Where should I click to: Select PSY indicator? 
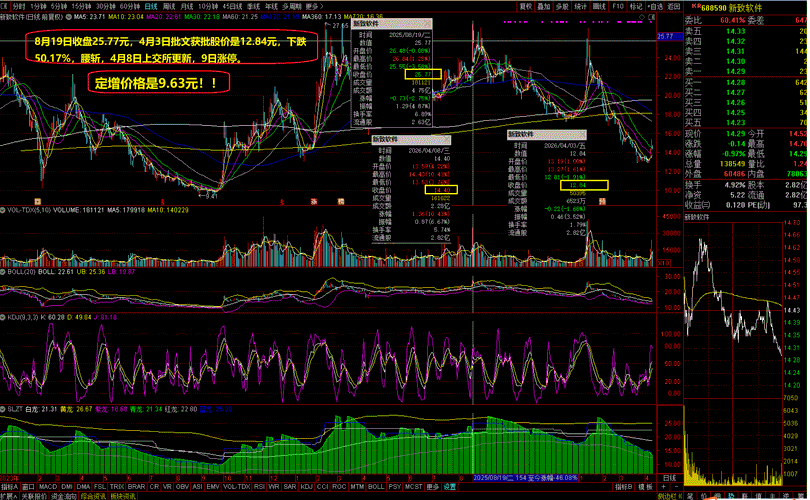[x=395, y=487]
